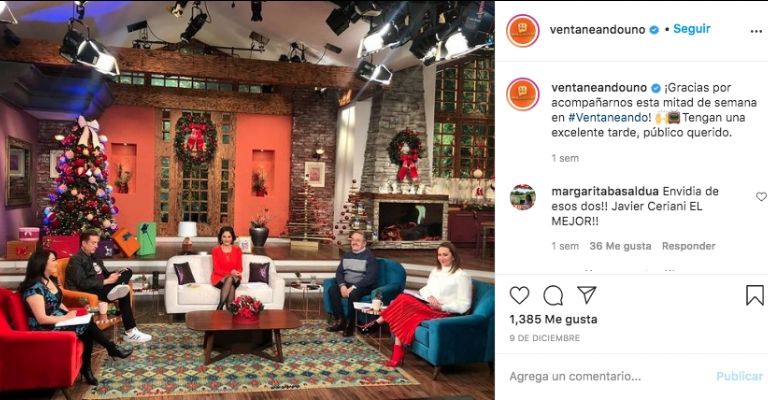Save post with bookmark icon
Image resolution: width=768 pixels, height=400 pixels.
coord(754,295)
